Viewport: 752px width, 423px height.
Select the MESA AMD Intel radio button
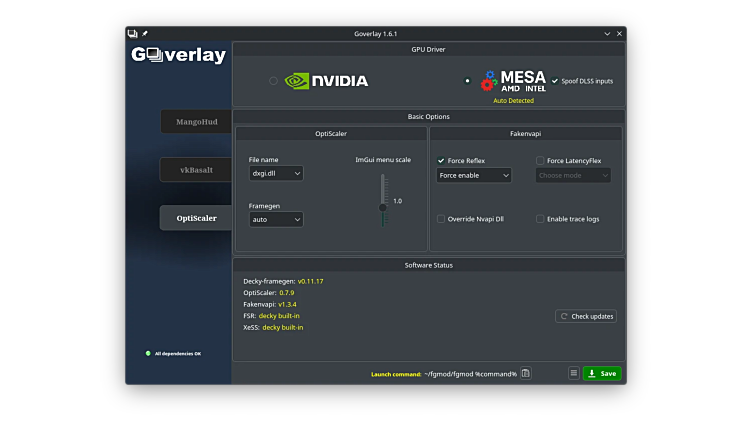click(x=467, y=81)
